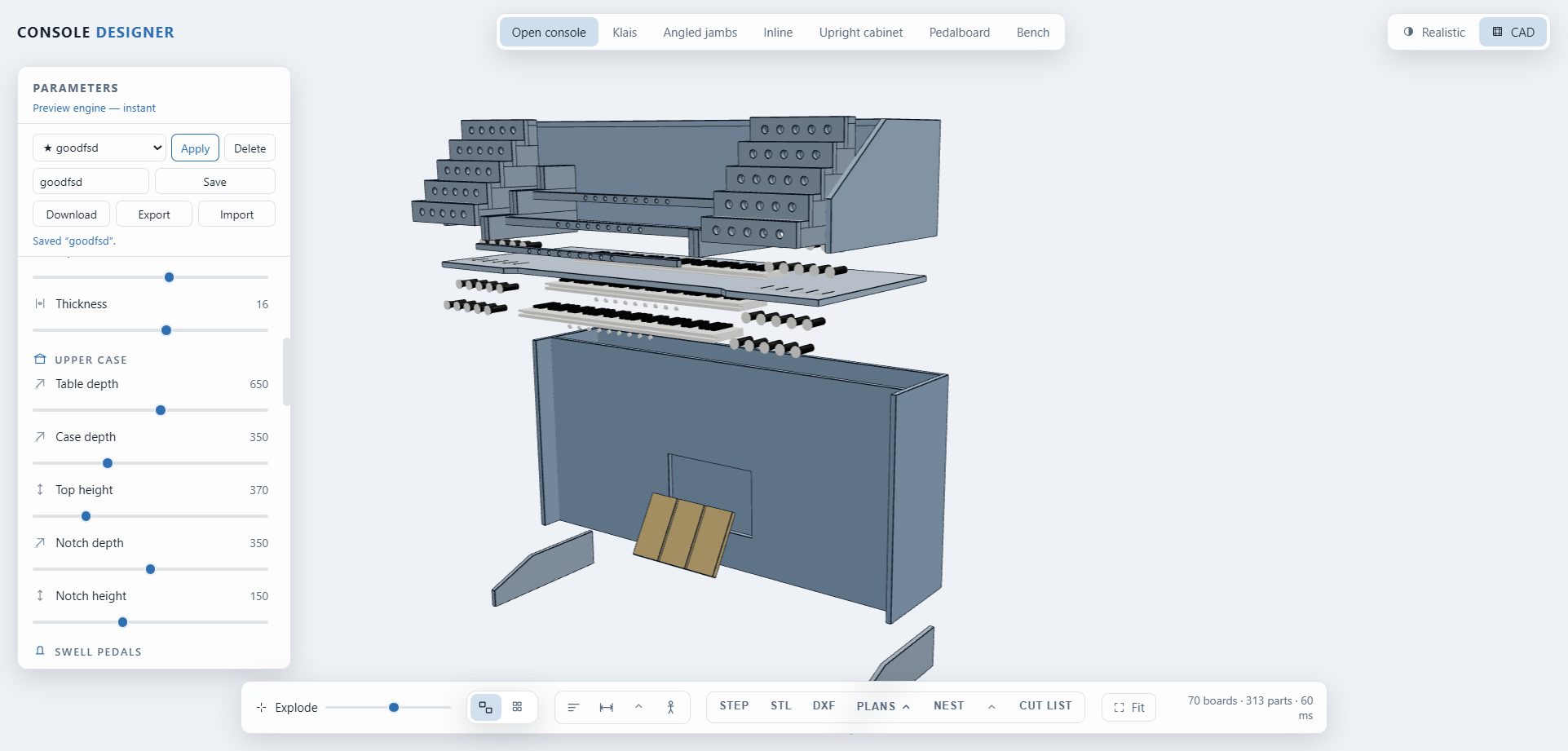This screenshot has width=1568, height=751.
Task: Switch to CAD render mode
Action: (x=1513, y=32)
